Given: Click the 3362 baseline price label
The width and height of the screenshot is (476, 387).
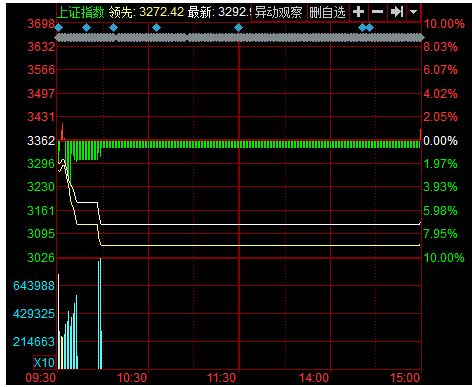Looking at the screenshot, I should (x=41, y=141).
